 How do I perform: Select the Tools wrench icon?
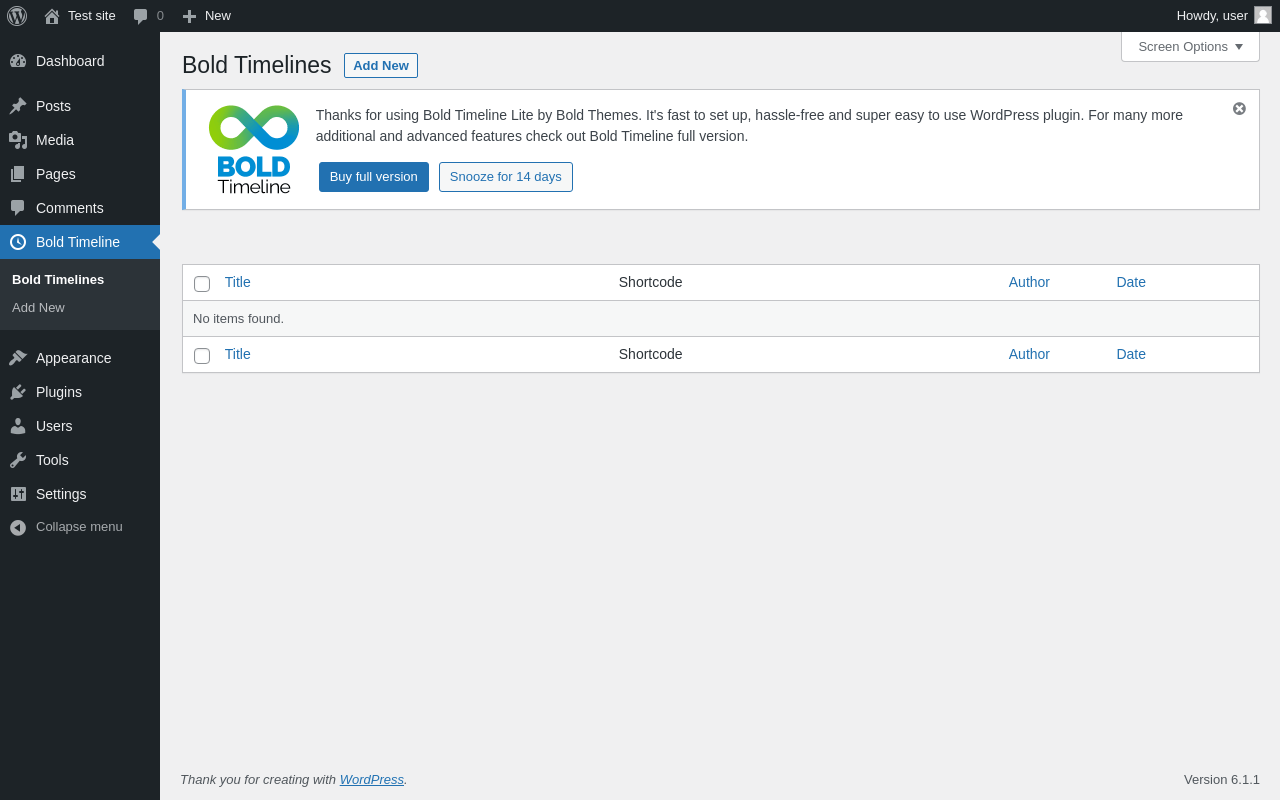point(18,460)
